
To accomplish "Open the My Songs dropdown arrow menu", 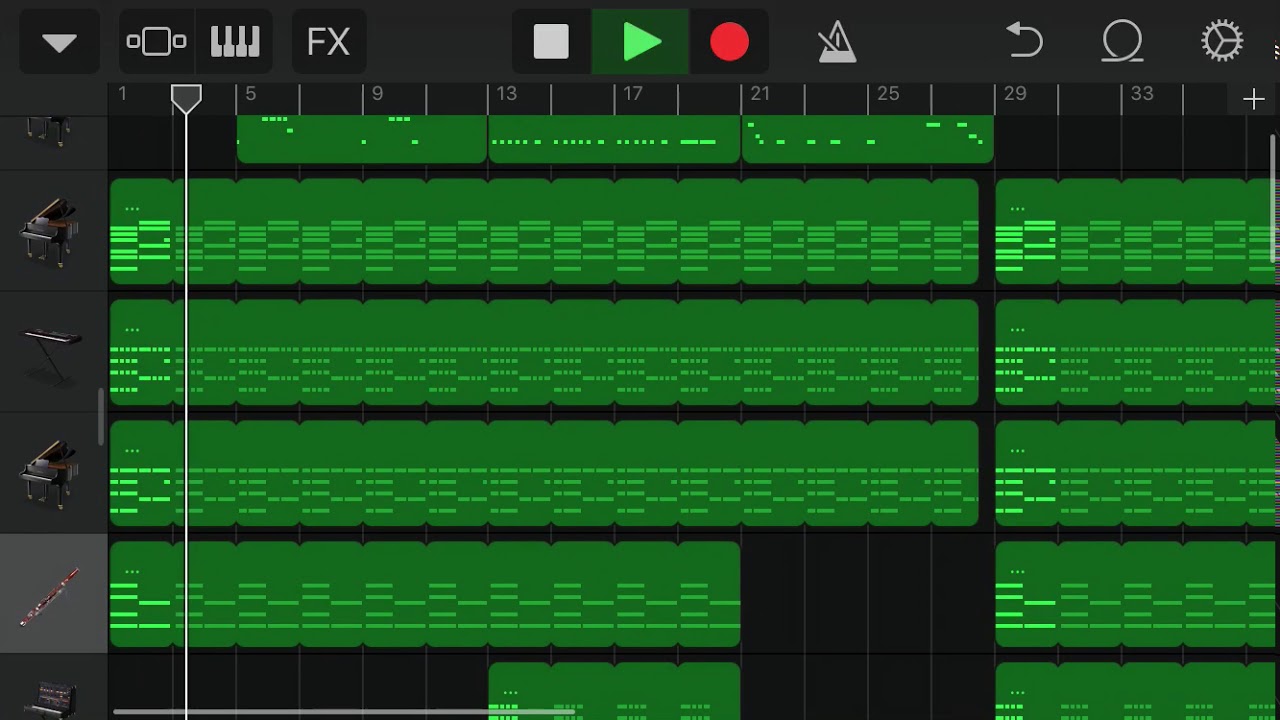I will tap(59, 42).
